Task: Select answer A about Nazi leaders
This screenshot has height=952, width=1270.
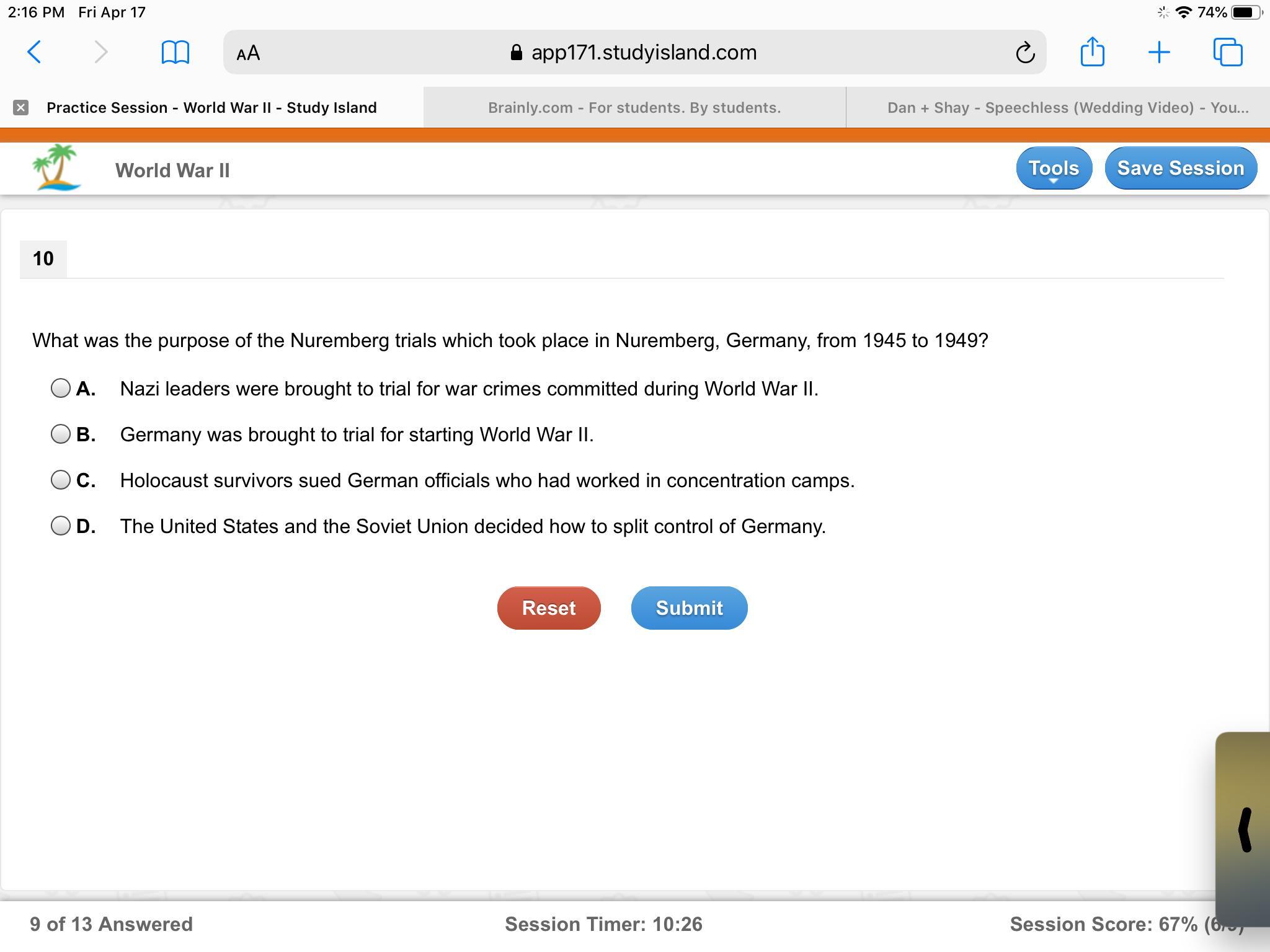Action: click(x=61, y=389)
